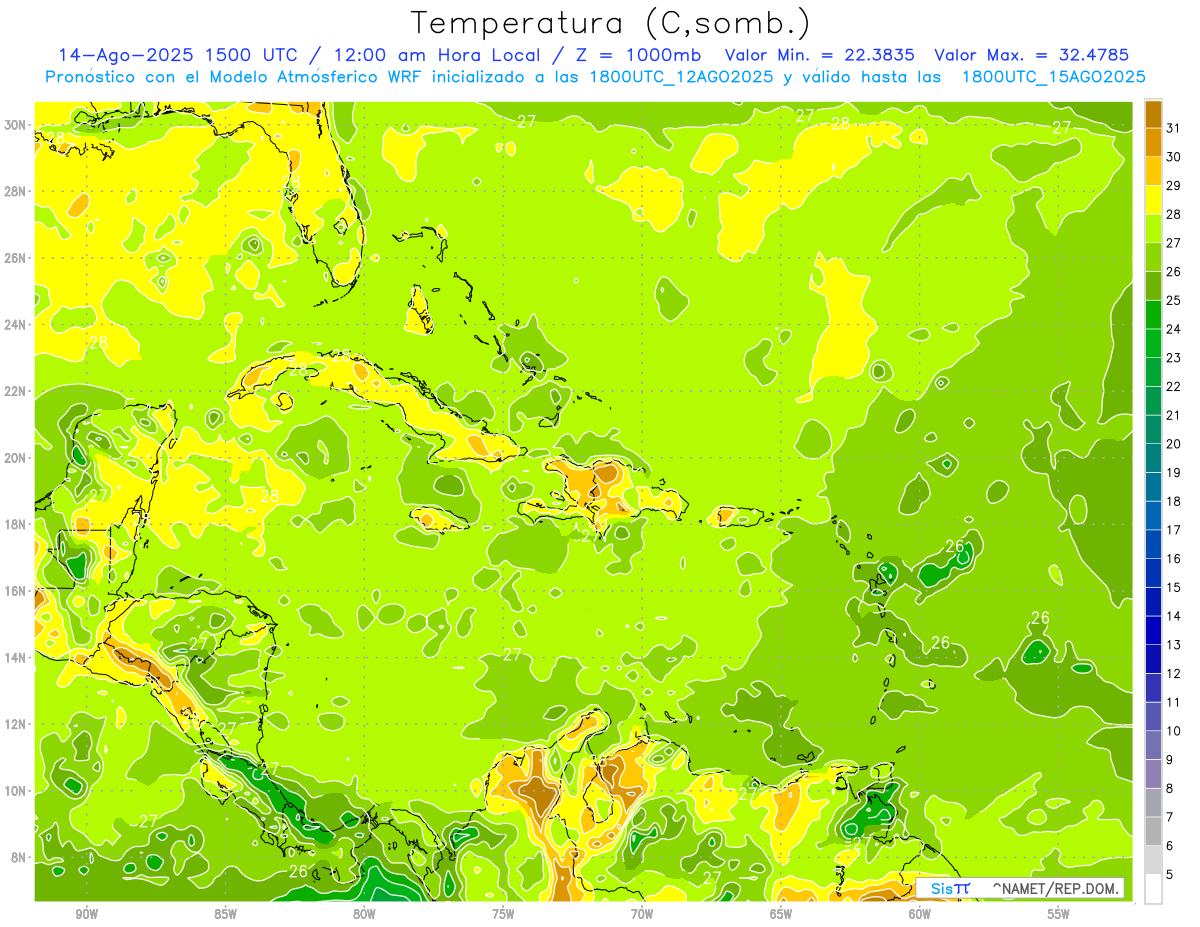This screenshot has height=927, width=1200.
Task: Click the white bottom swatch below 5
Action: (x=1153, y=889)
